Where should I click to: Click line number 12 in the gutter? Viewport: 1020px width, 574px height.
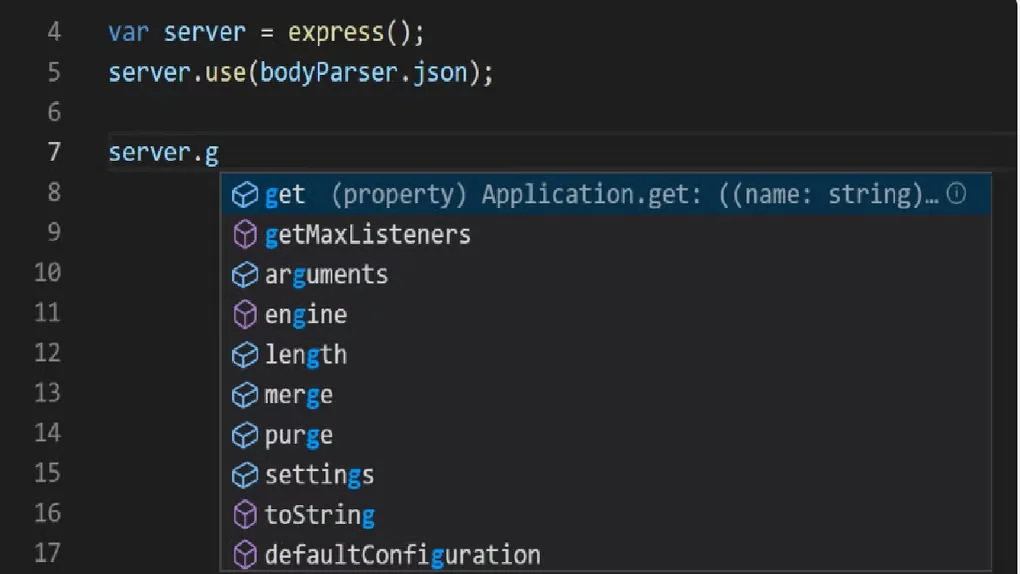tap(47, 352)
